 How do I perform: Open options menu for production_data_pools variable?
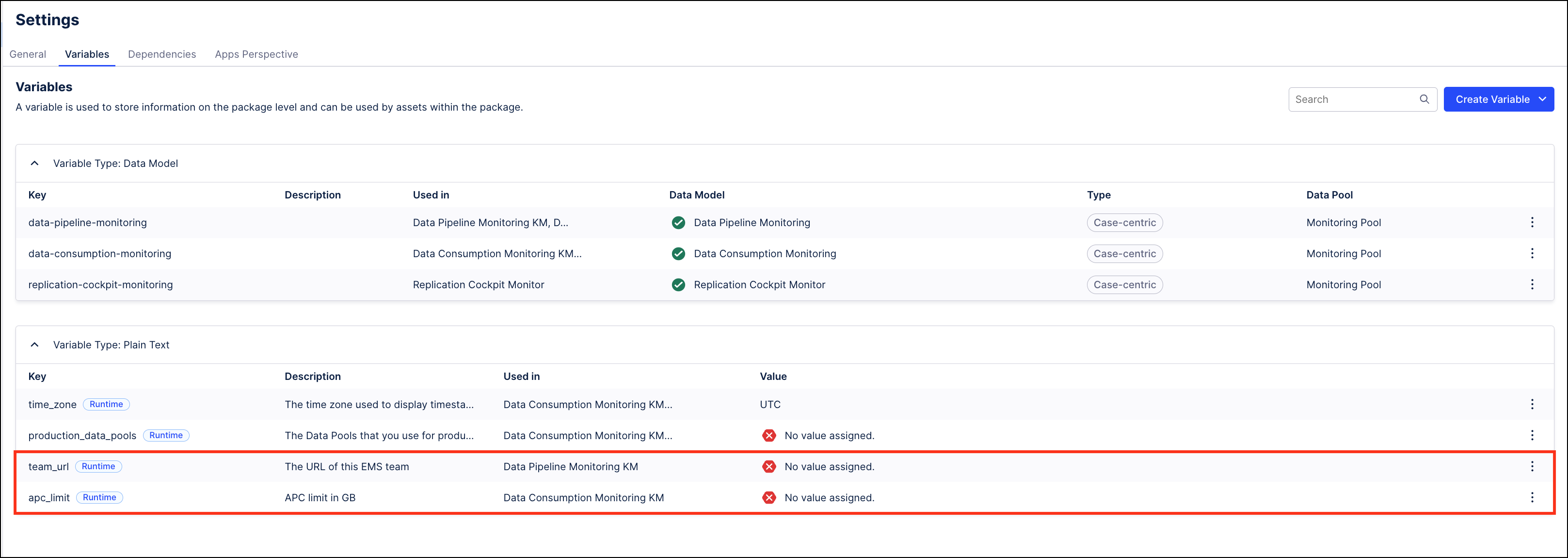click(1532, 436)
